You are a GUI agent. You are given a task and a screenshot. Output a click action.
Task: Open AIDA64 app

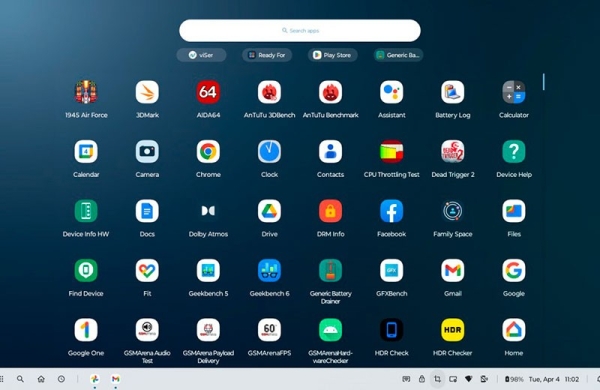[208, 92]
